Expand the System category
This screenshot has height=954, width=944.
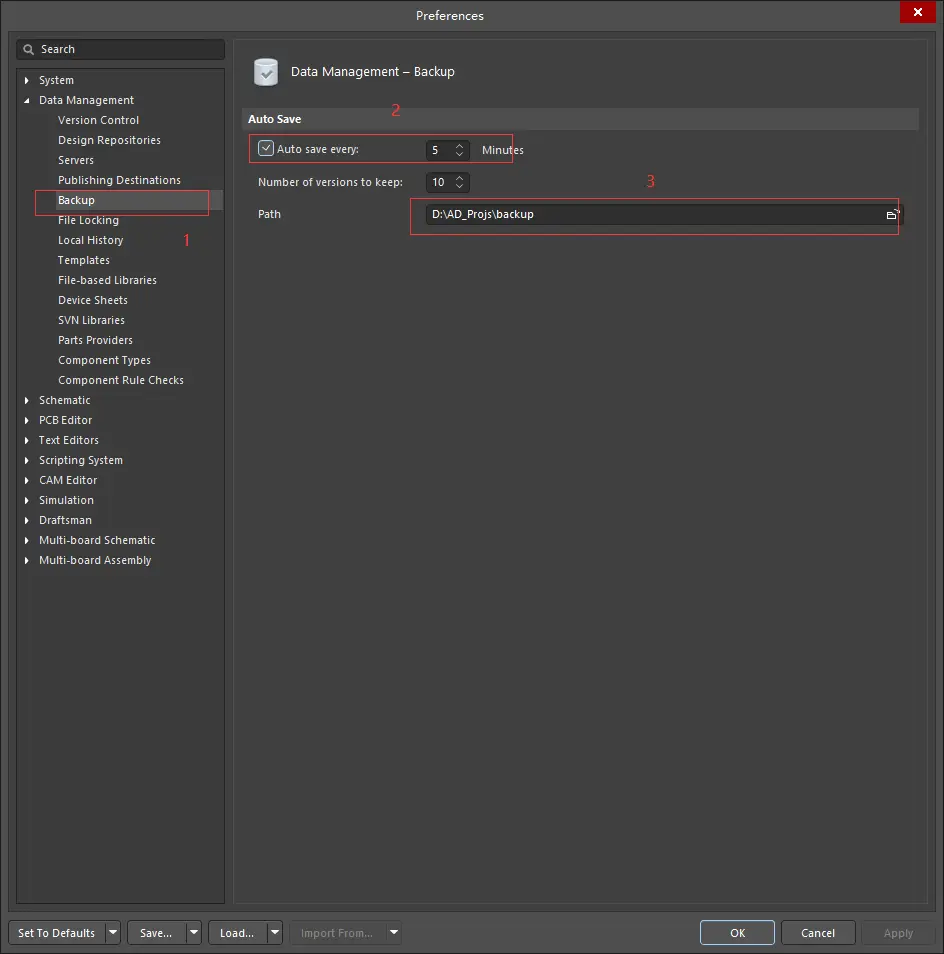pos(26,80)
